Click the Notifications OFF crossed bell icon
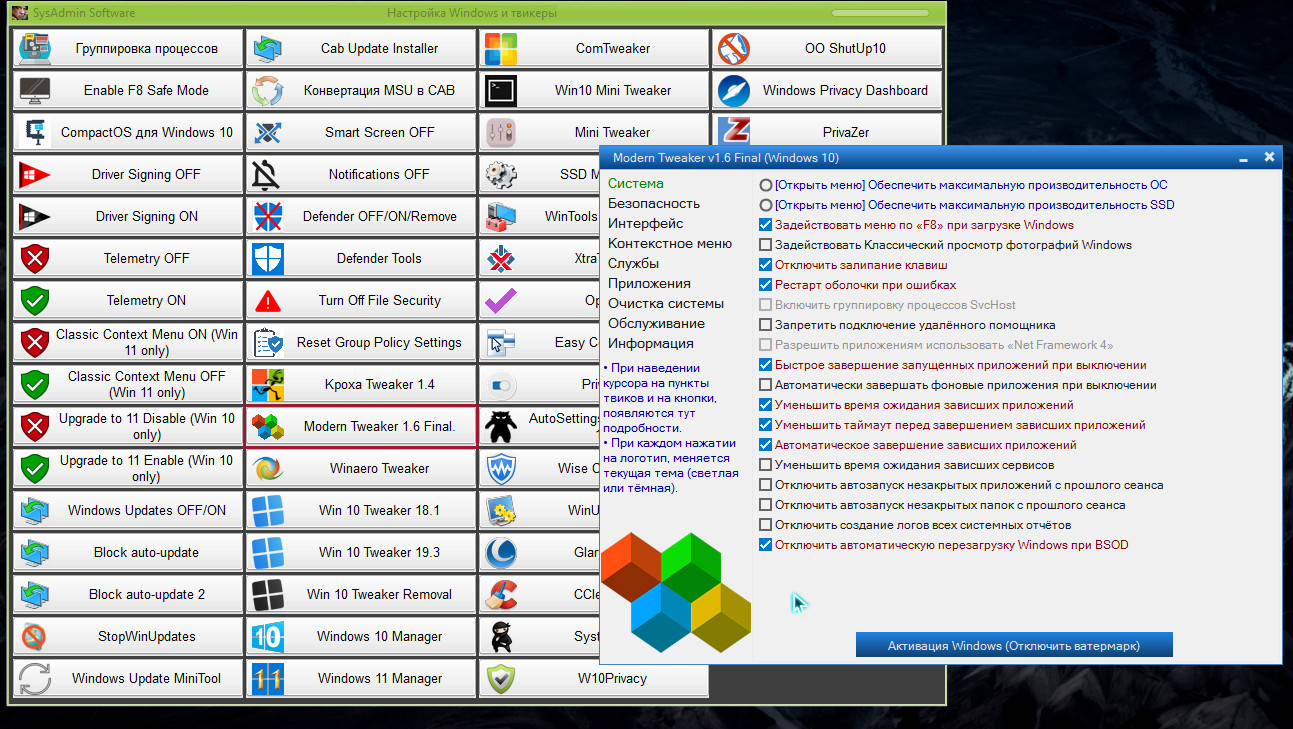1293x729 pixels. click(x=268, y=174)
